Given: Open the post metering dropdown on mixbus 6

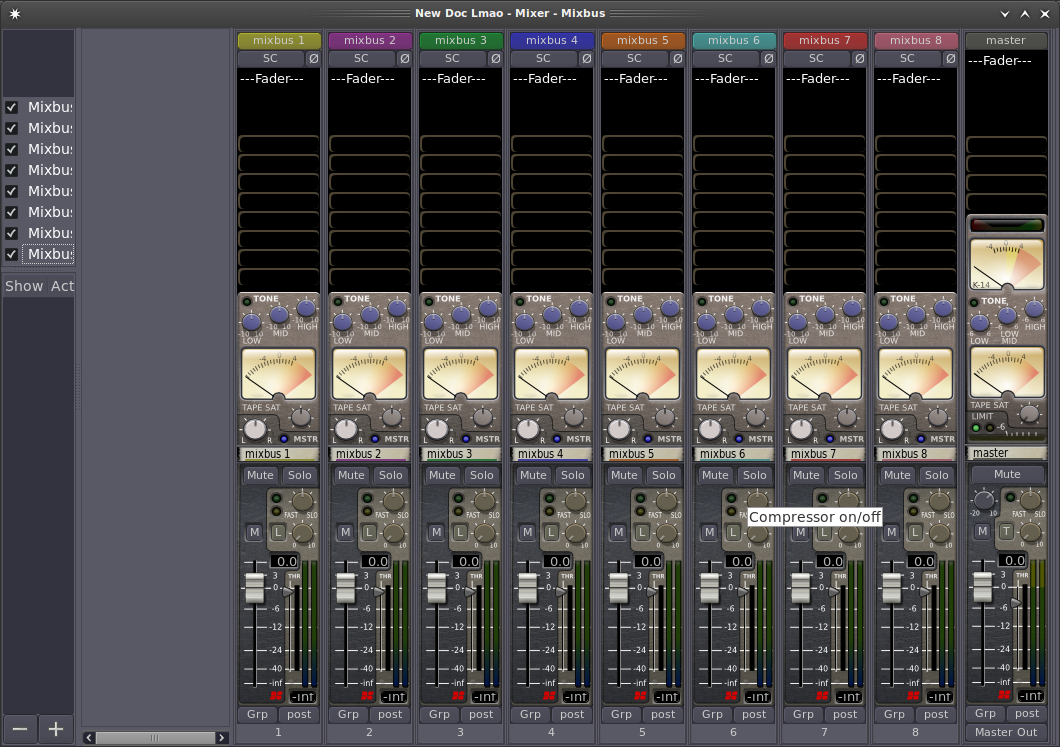Looking at the screenshot, I should pyautogui.click(x=753, y=714).
